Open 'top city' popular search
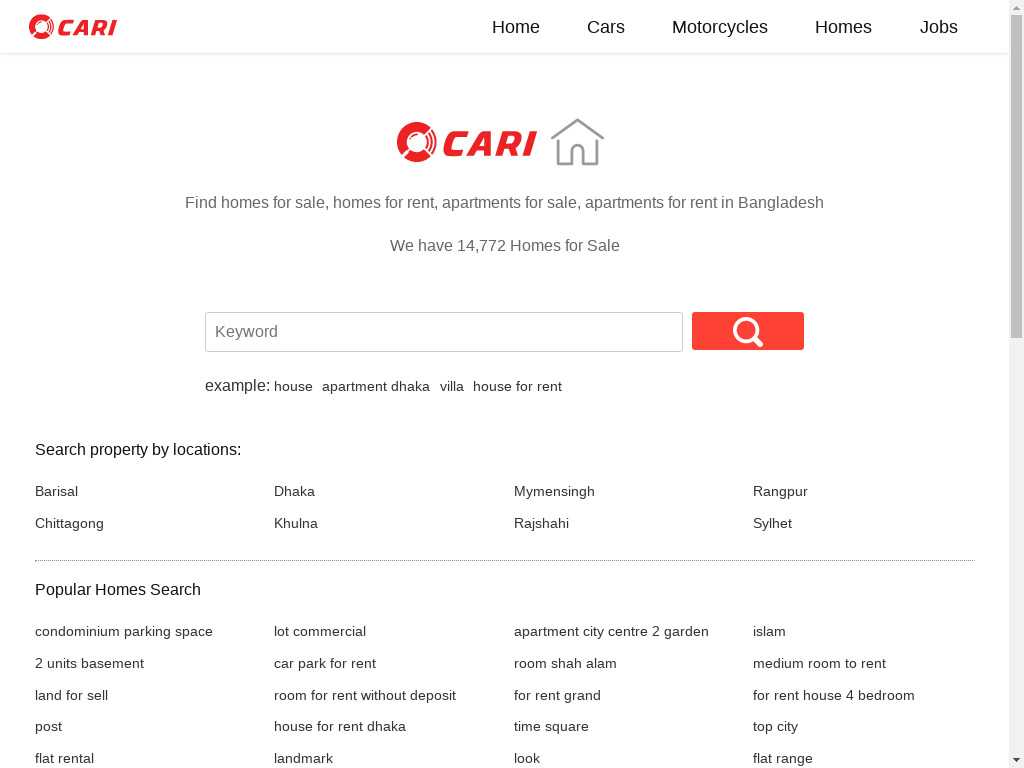Viewport: 1024px width, 768px height. tap(776, 727)
